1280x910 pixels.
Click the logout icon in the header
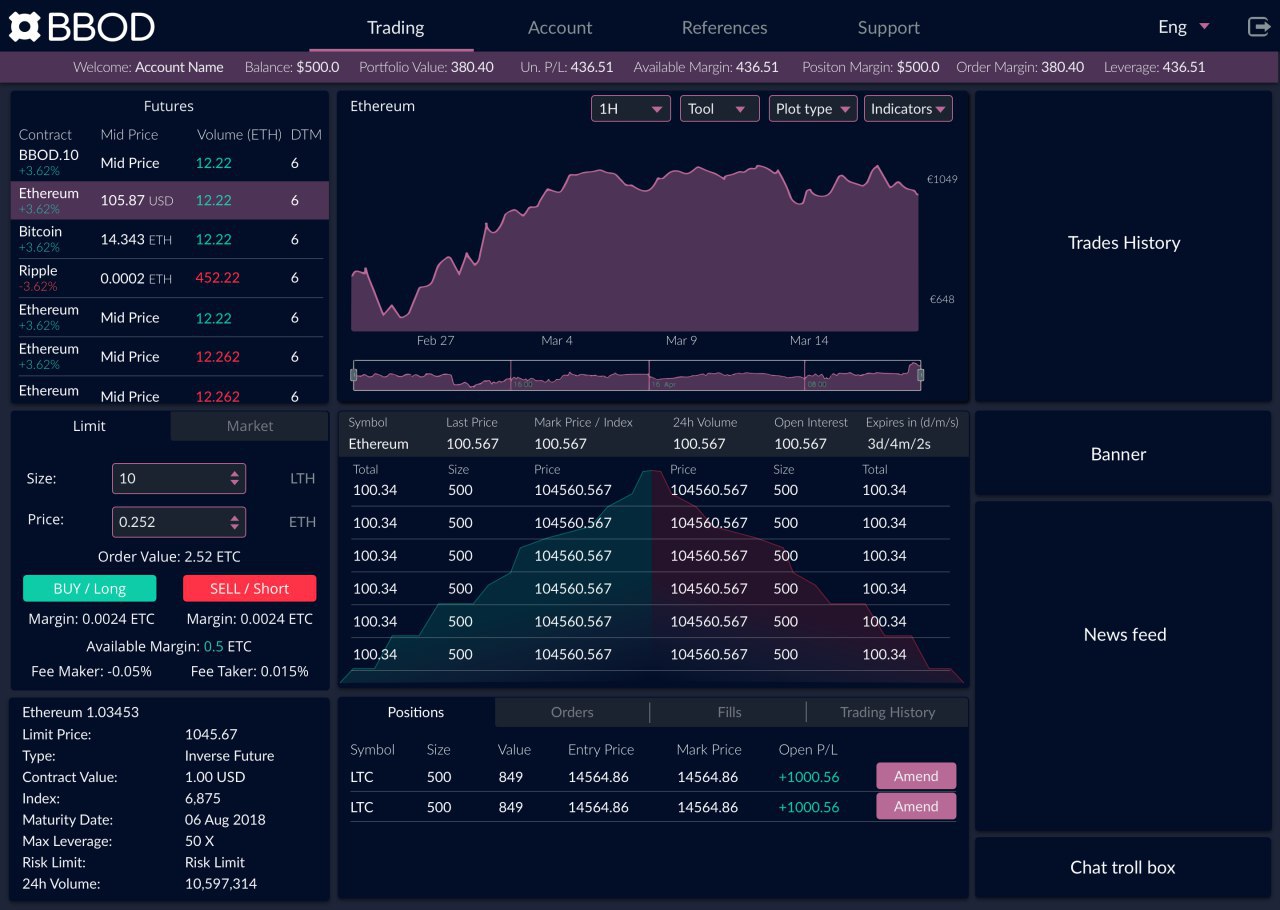(1258, 27)
